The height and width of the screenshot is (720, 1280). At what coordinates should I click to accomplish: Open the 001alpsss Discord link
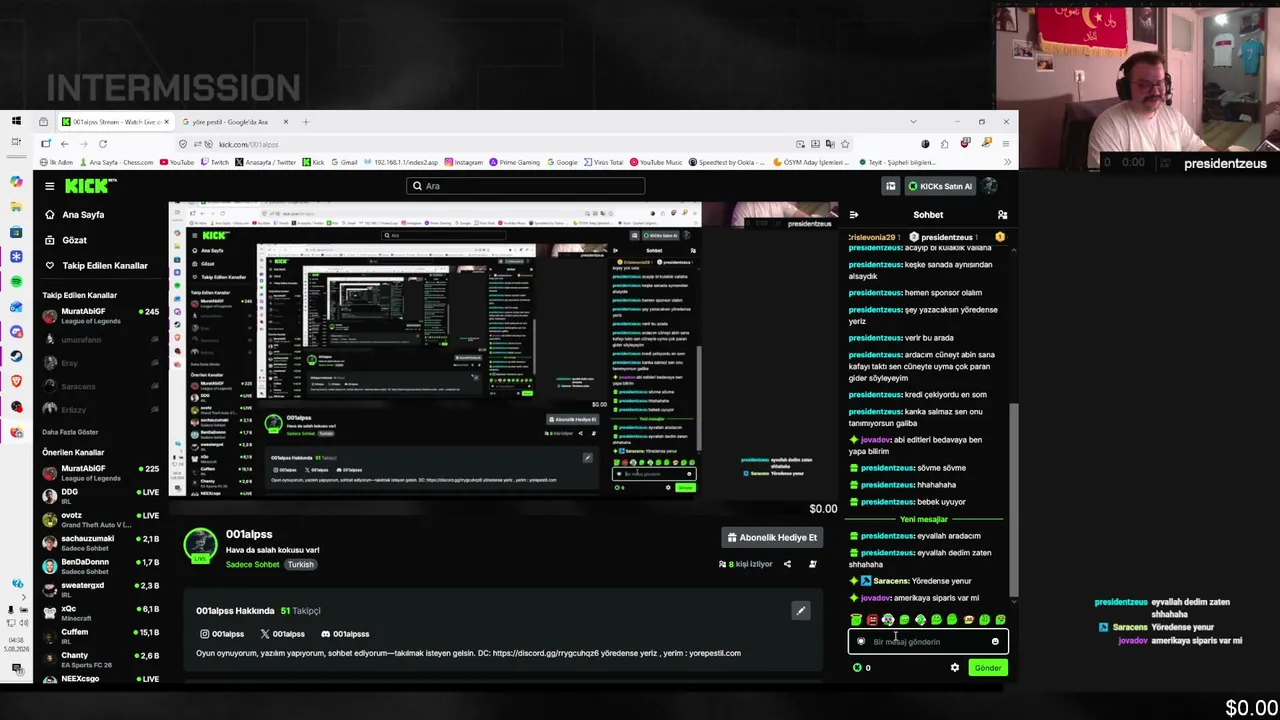pos(345,634)
